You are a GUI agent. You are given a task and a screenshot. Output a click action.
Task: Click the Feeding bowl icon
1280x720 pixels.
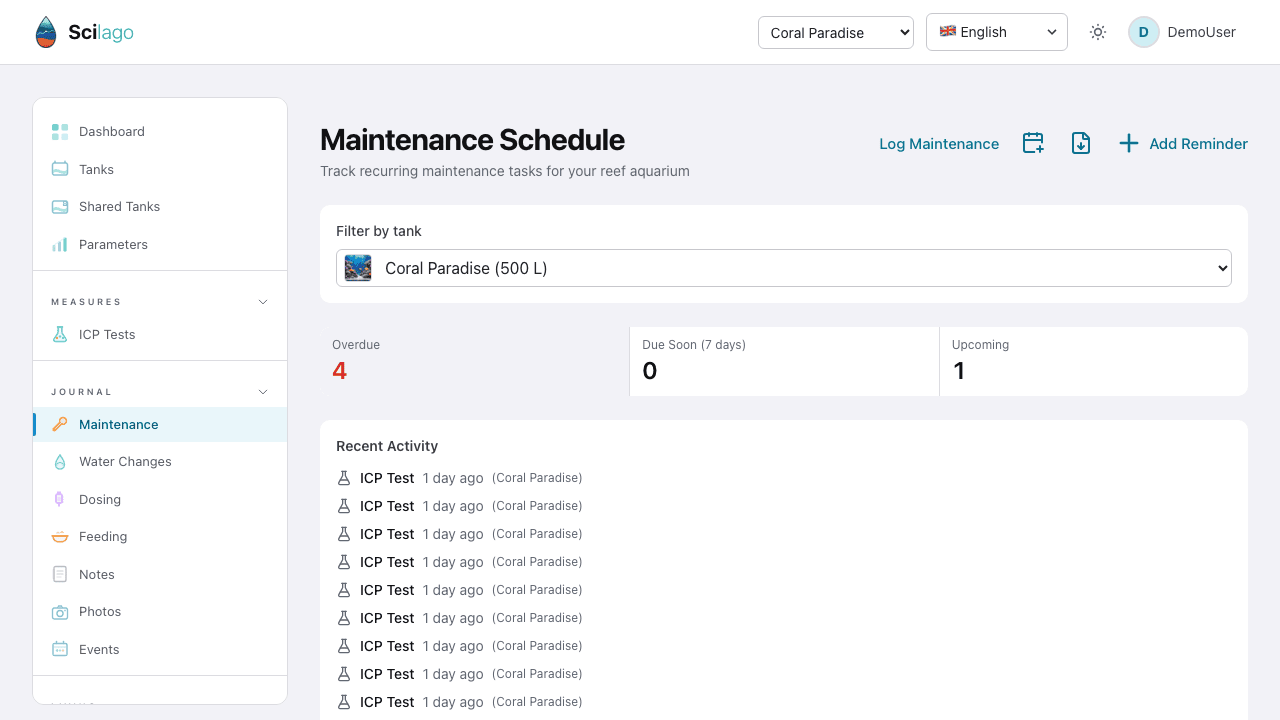[x=60, y=537]
